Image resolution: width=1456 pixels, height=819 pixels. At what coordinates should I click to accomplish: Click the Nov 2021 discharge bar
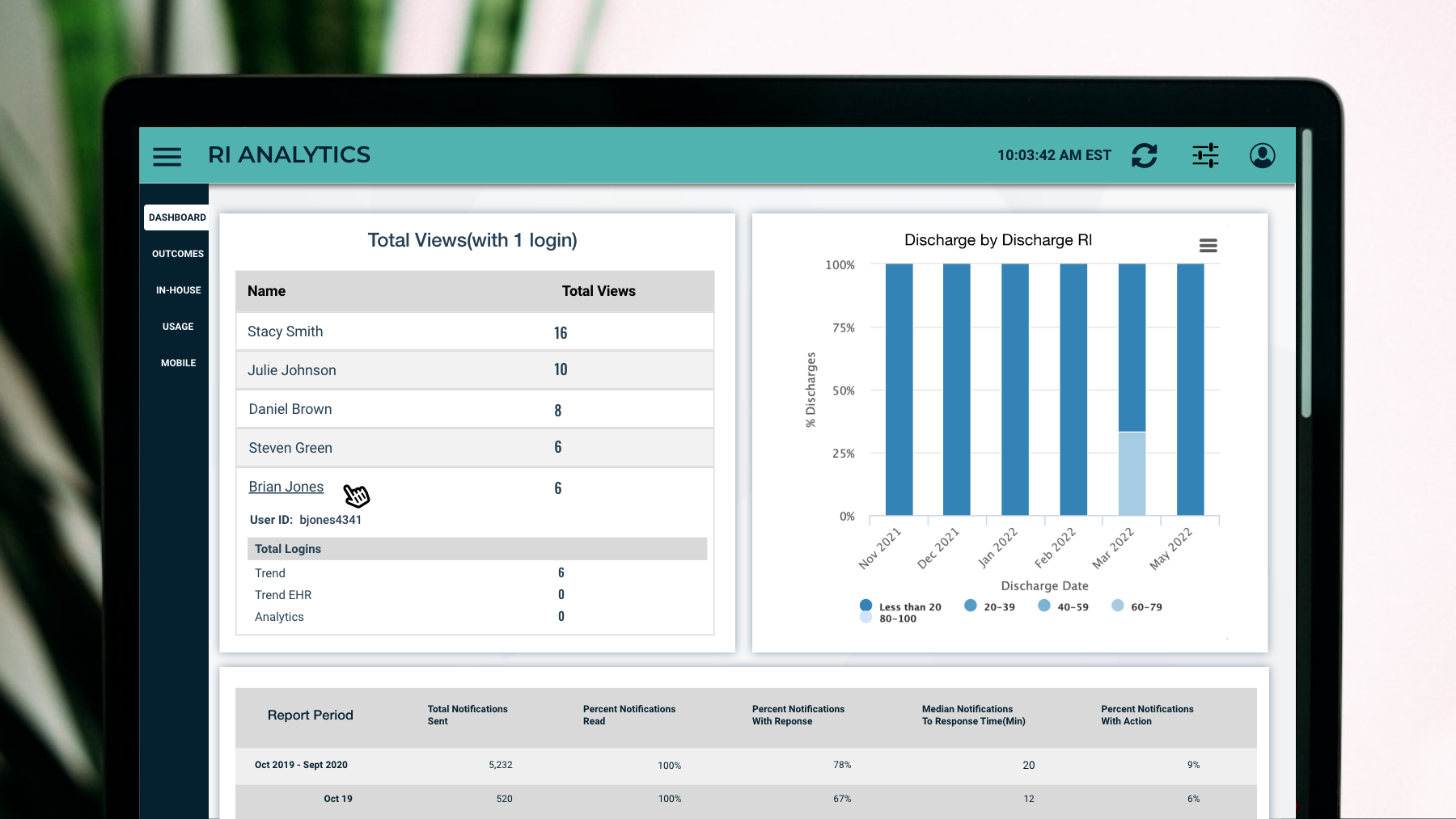pos(899,390)
